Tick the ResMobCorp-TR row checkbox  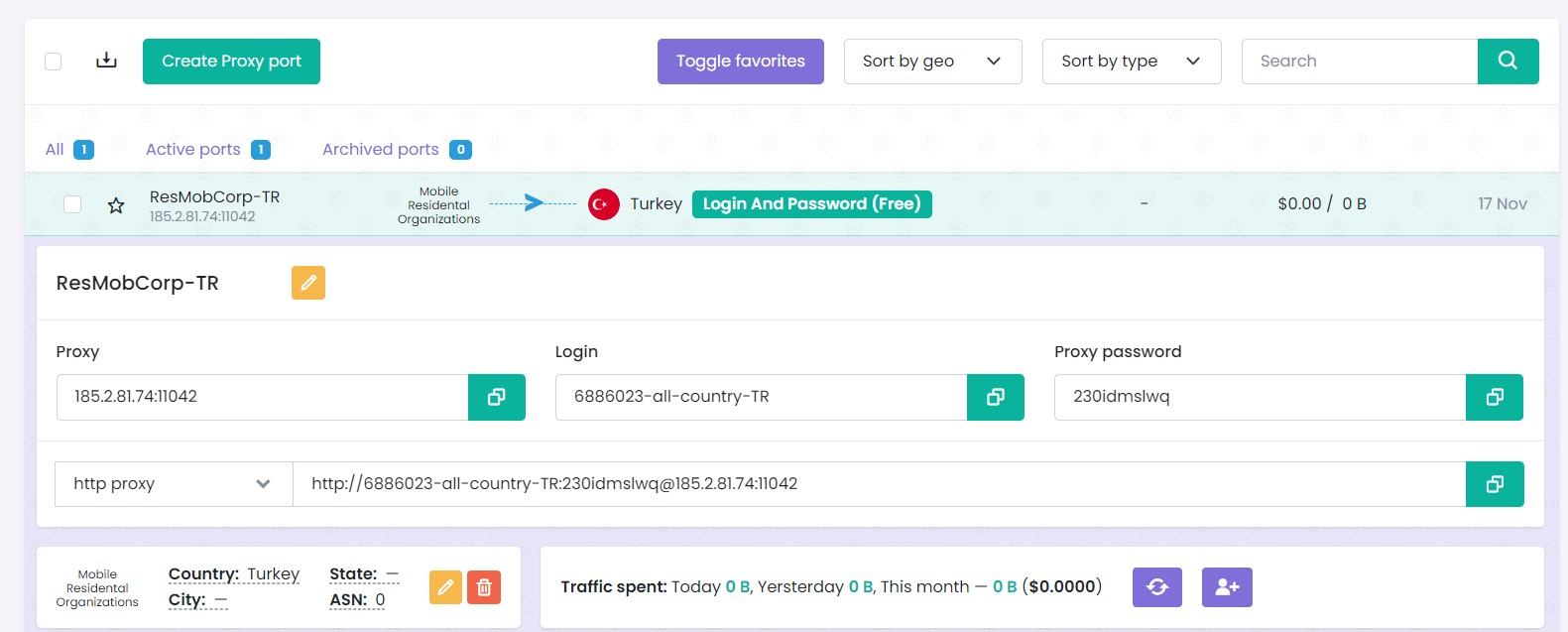[72, 204]
